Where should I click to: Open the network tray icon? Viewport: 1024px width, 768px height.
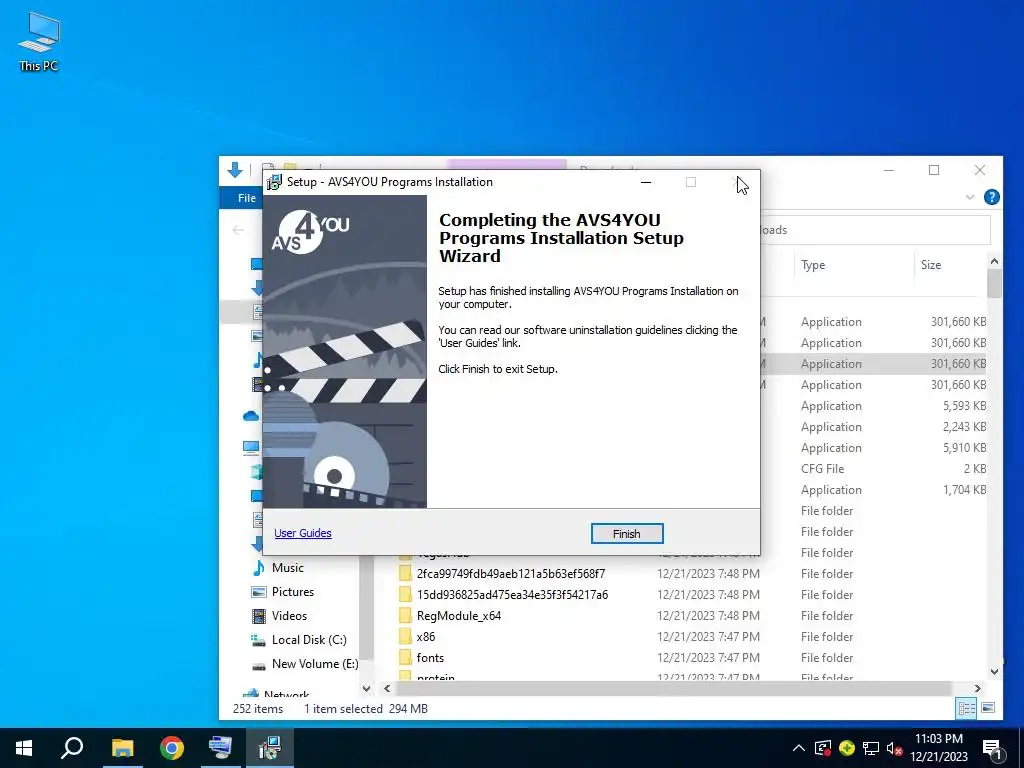(871, 748)
